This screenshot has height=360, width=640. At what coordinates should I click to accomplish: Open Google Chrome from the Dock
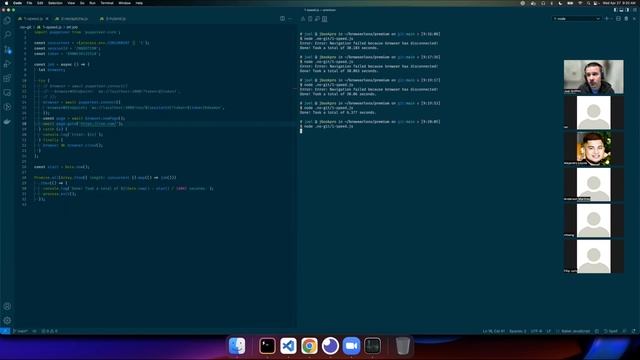[309, 346]
